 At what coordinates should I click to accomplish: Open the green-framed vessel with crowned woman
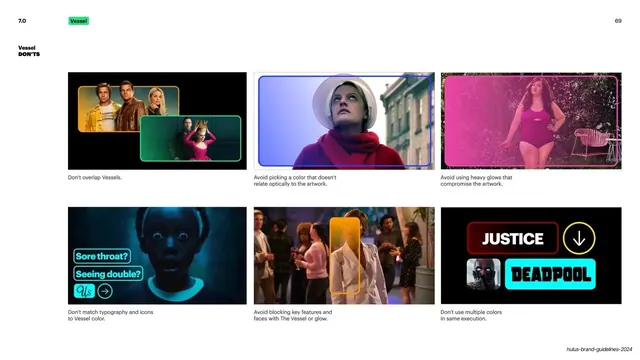click(191, 138)
